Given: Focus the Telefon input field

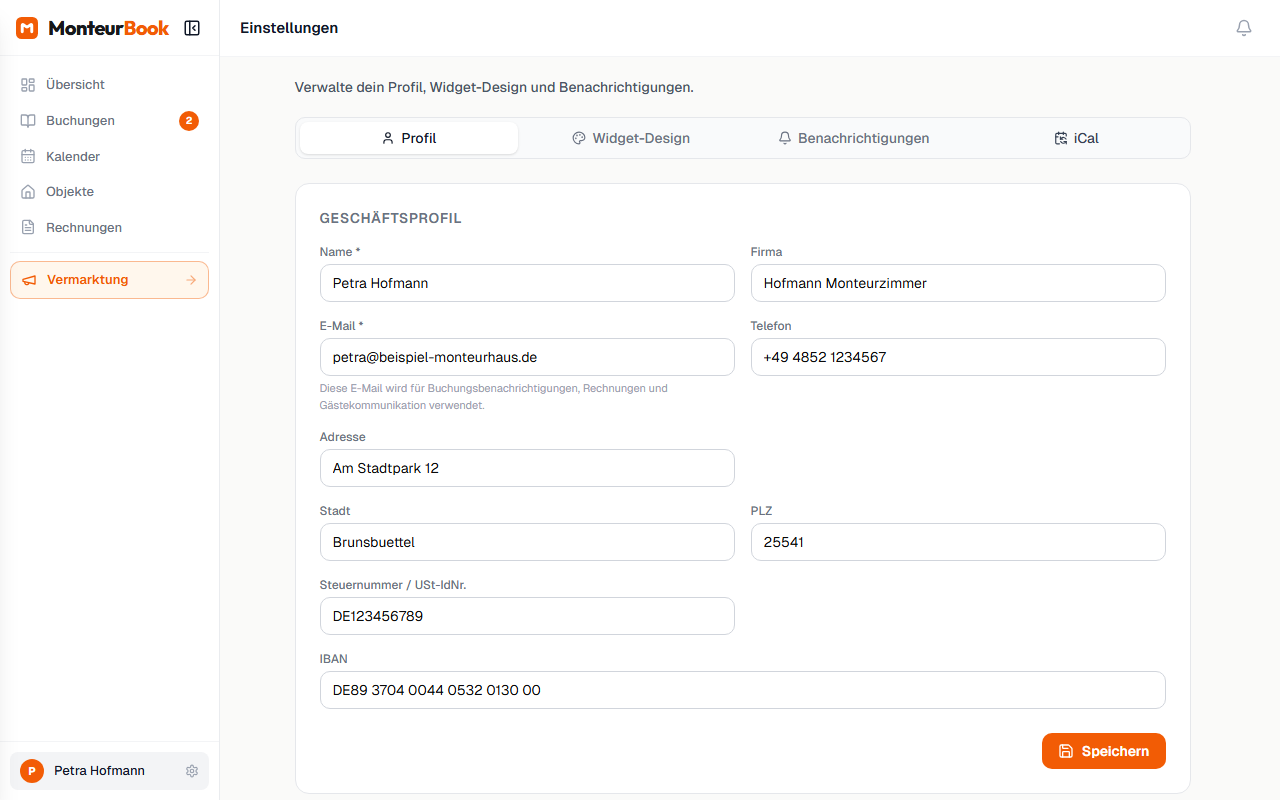Looking at the screenshot, I should [x=957, y=357].
